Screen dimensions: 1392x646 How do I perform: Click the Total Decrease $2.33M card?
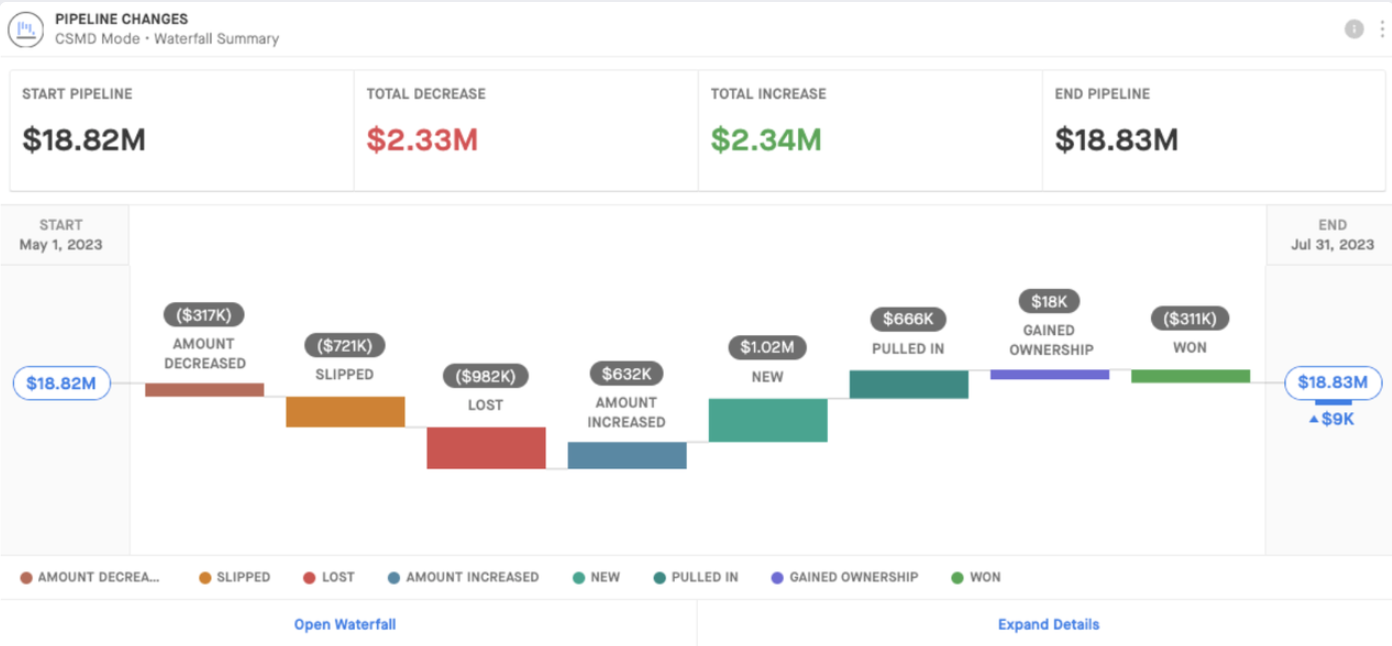point(526,130)
